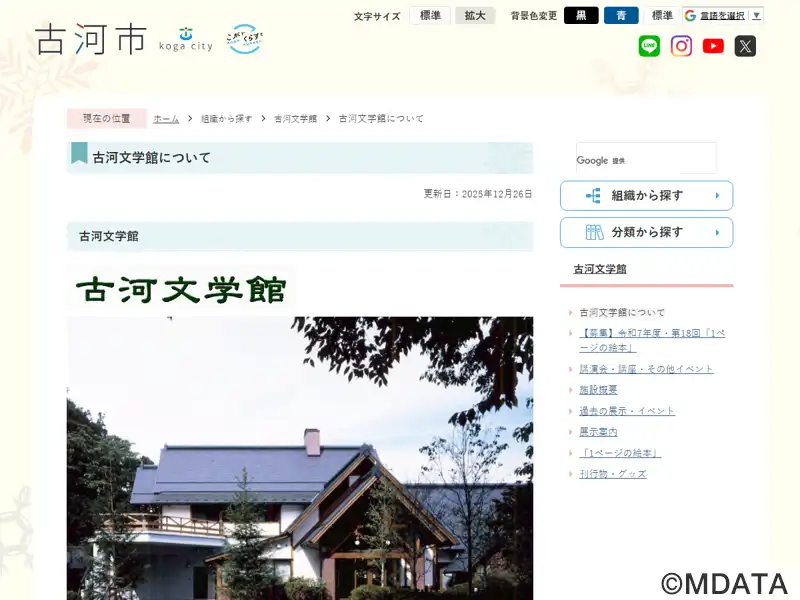Click the koga city emblem logo
This screenshot has width=800, height=600.
click(x=186, y=39)
